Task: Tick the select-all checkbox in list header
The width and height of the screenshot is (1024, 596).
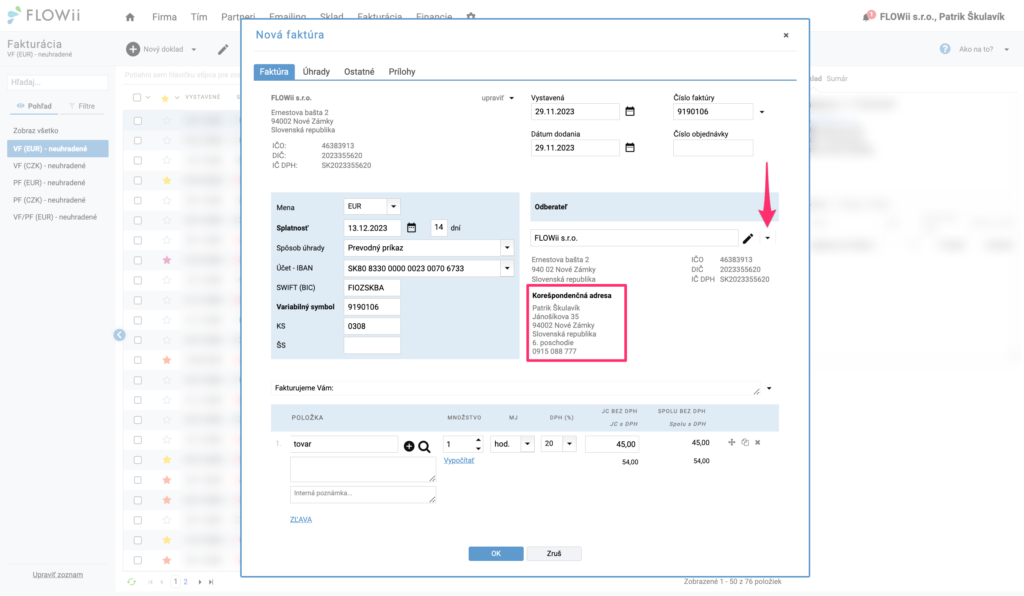Action: pos(137,98)
